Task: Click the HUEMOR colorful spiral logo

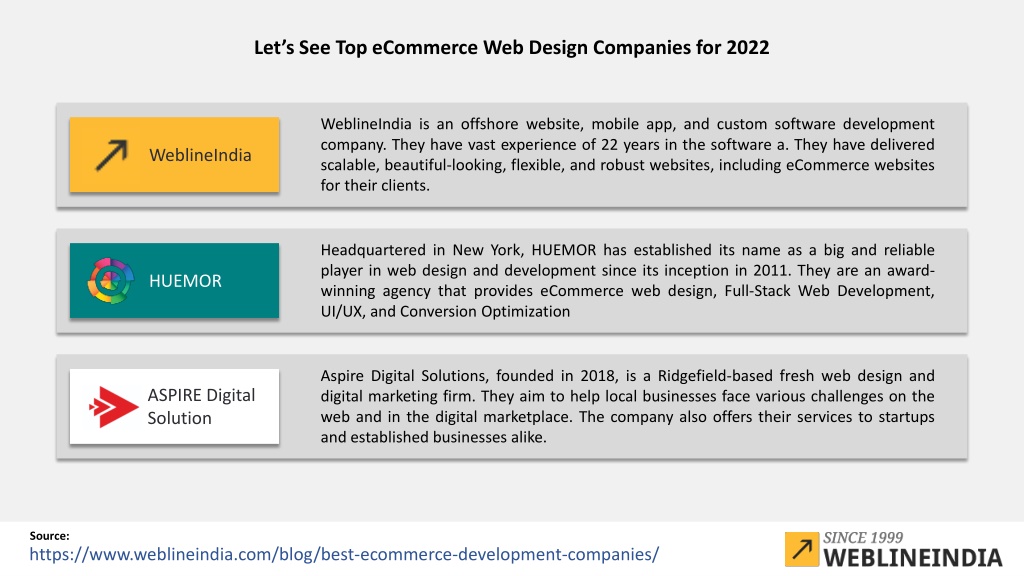Action: [x=110, y=281]
